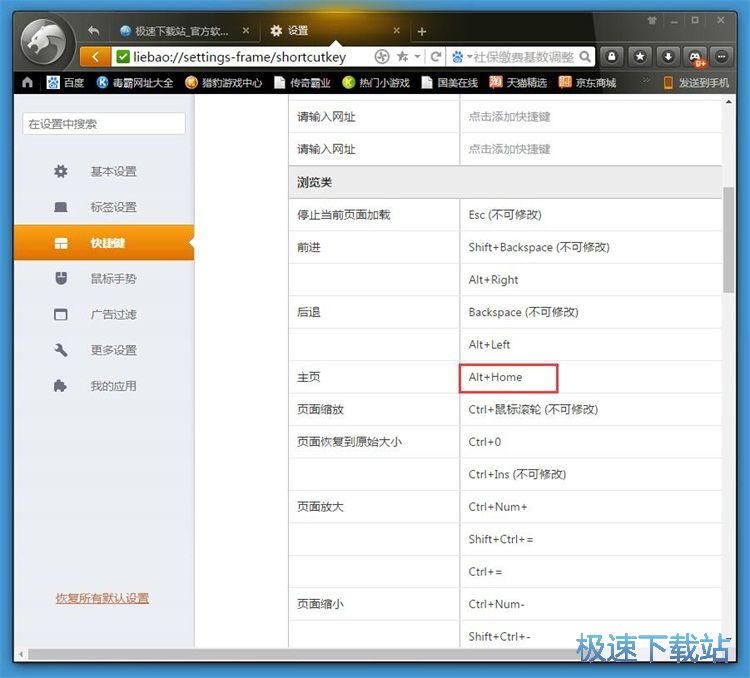Open the 毒霸网址大全 bookmark

(x=135, y=82)
